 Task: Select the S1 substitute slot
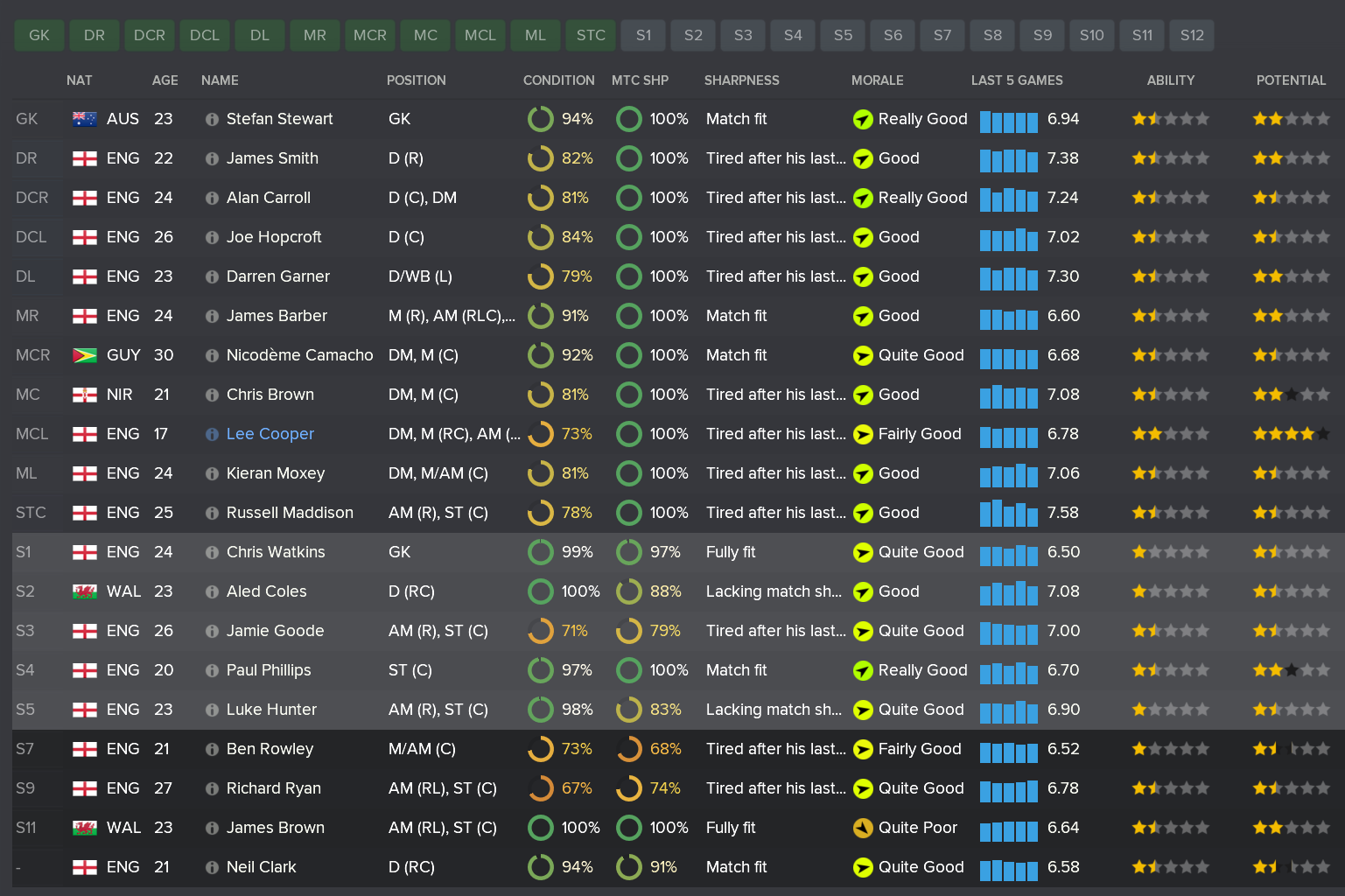[644, 36]
